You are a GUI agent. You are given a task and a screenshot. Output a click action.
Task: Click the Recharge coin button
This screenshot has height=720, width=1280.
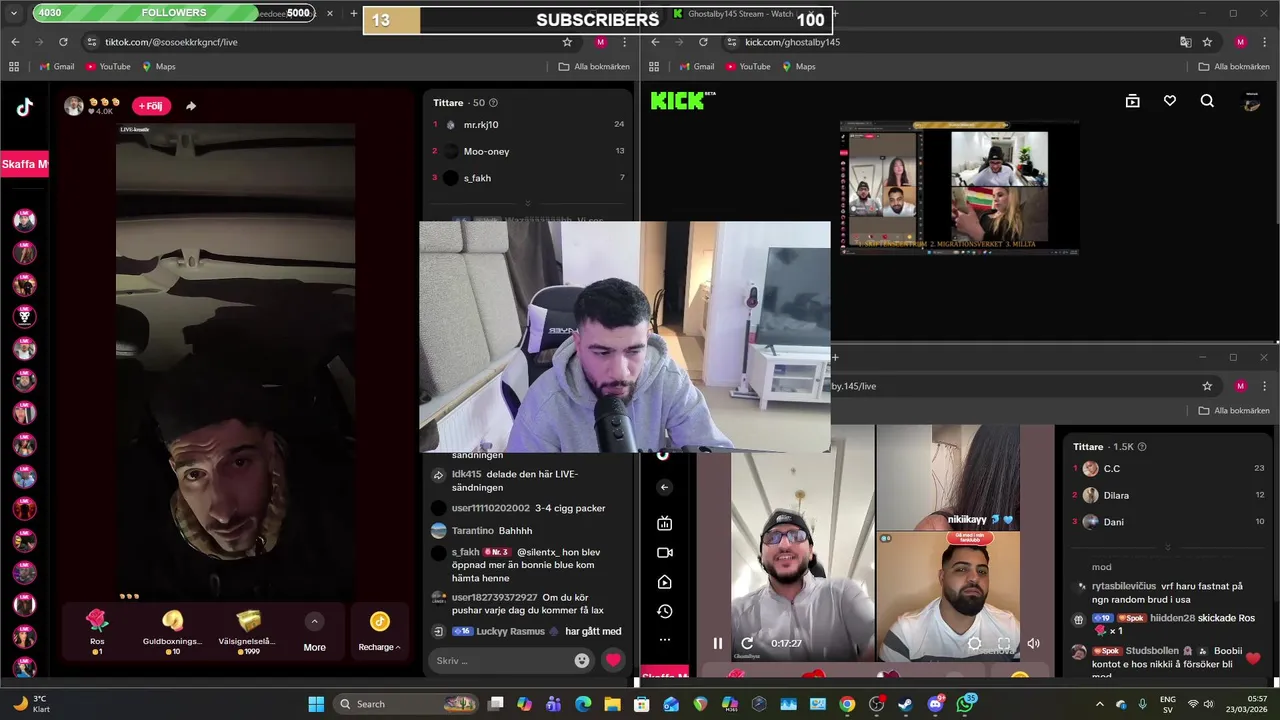click(x=379, y=631)
